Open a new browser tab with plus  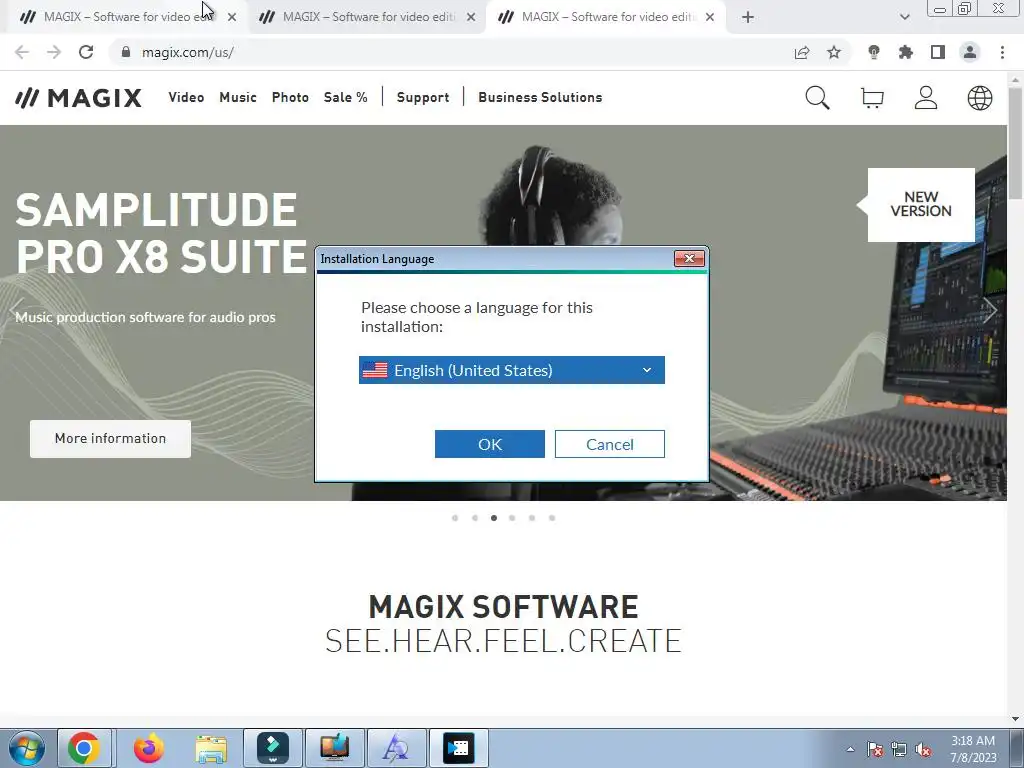pos(748,18)
